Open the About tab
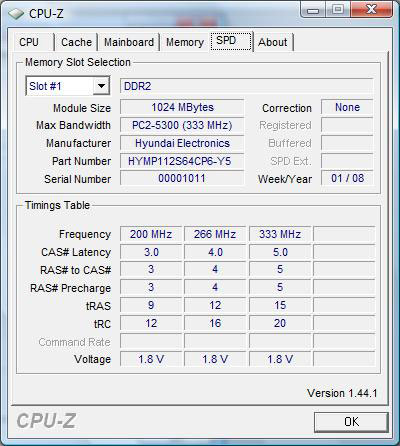Screen dimensions: 400x446 click(273, 42)
